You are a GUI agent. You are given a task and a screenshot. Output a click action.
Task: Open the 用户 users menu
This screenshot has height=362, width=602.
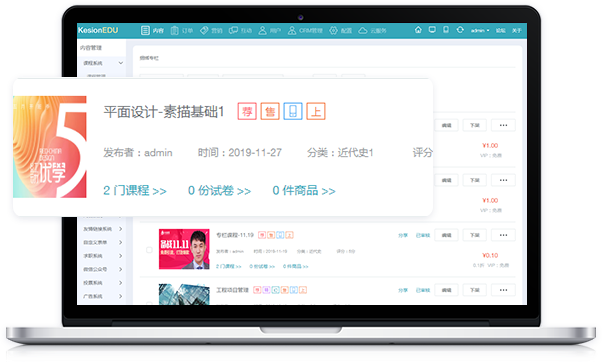[x=270, y=30]
